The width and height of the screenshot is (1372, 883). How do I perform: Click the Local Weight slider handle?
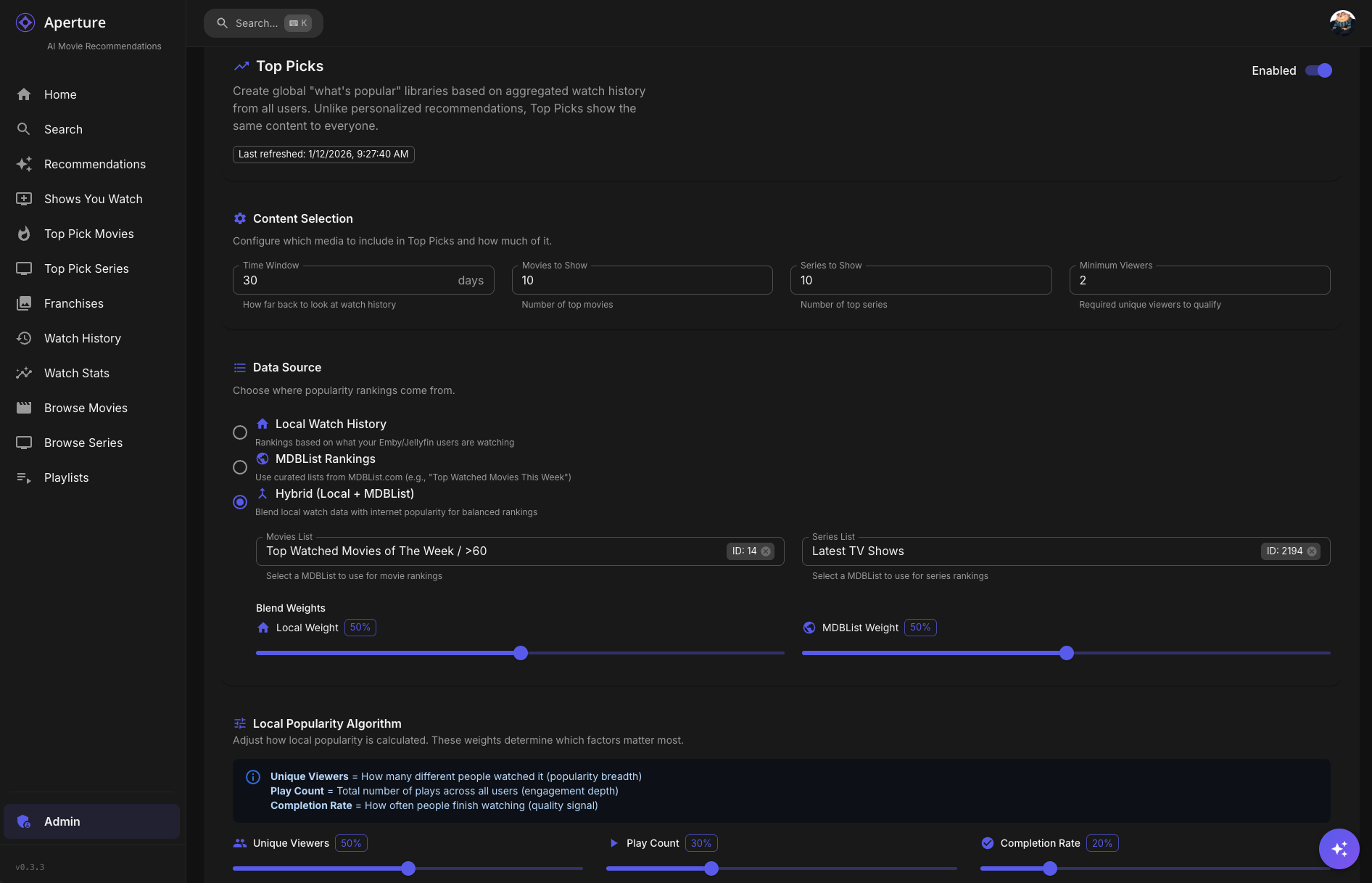pyautogui.click(x=521, y=653)
